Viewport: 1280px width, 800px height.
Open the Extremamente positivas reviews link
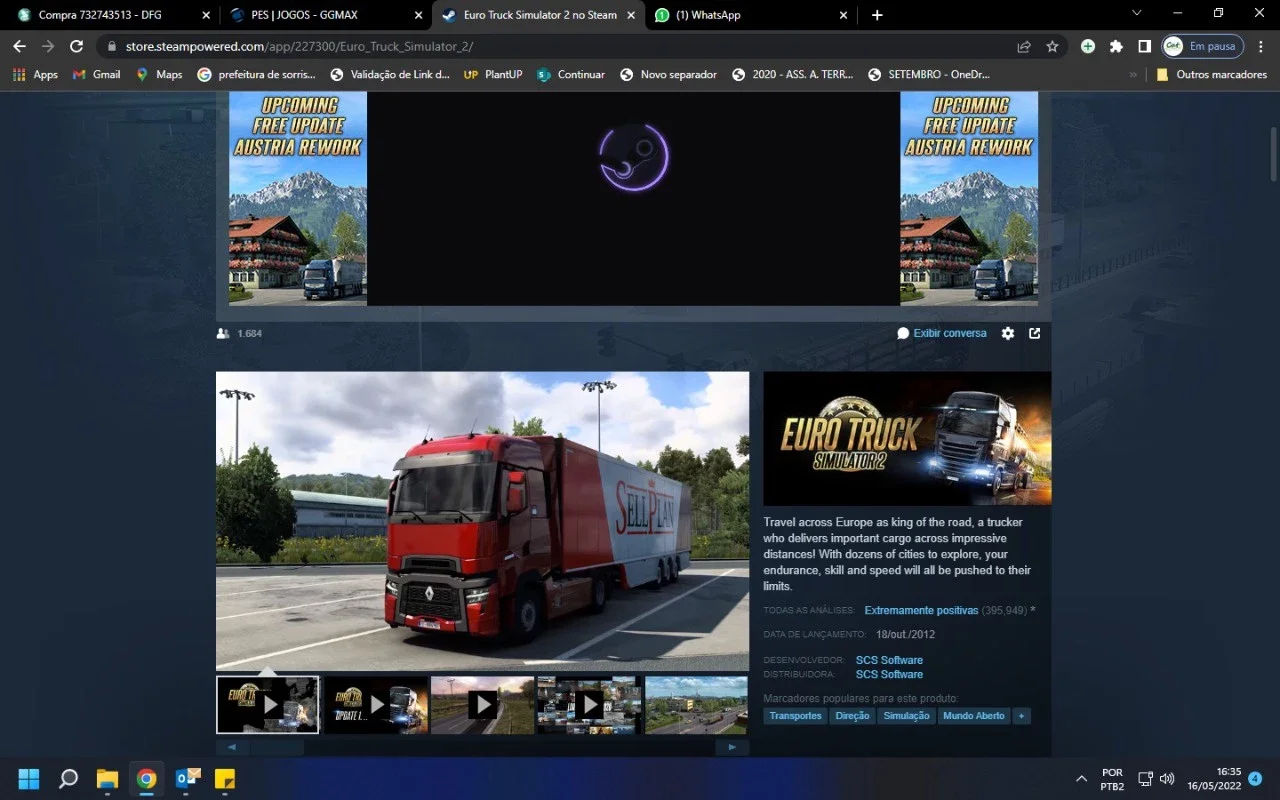(x=921, y=610)
